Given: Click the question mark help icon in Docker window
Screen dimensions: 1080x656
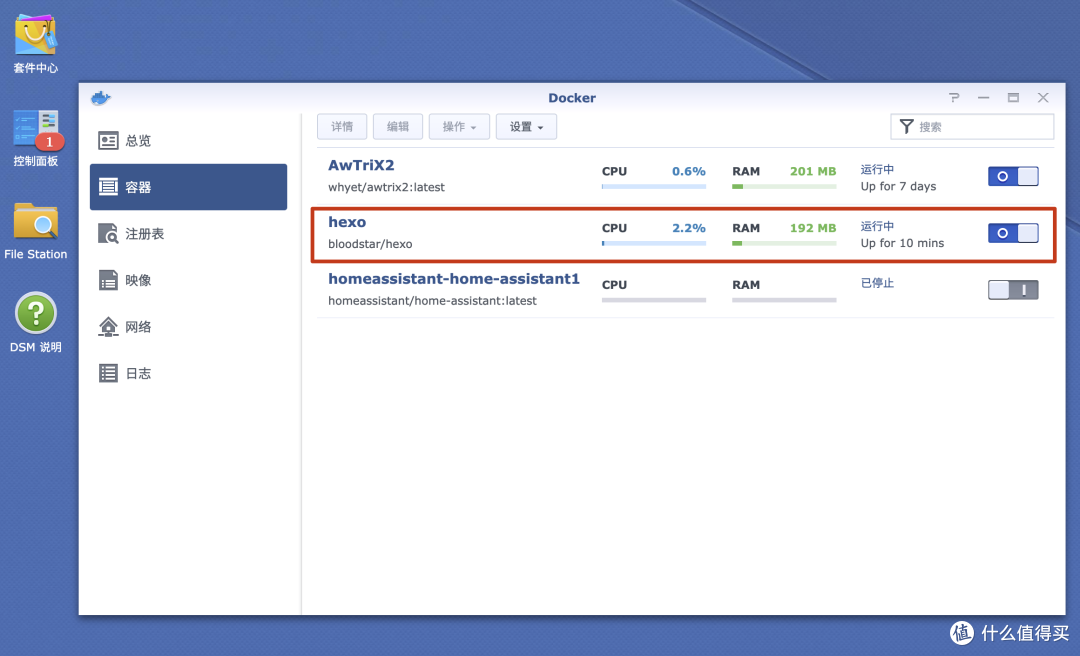Looking at the screenshot, I should tap(954, 98).
